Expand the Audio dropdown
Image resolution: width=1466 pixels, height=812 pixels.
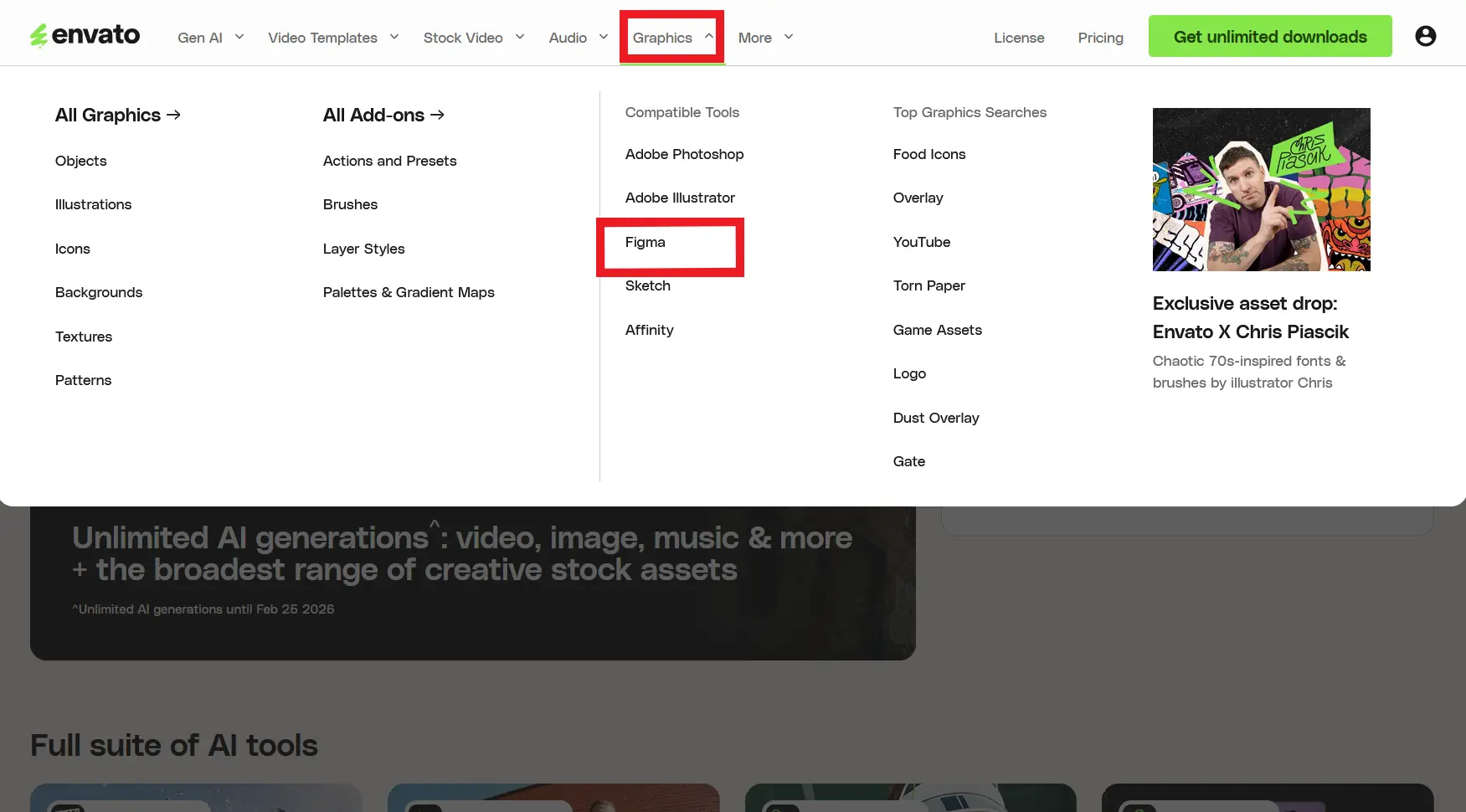tap(577, 37)
